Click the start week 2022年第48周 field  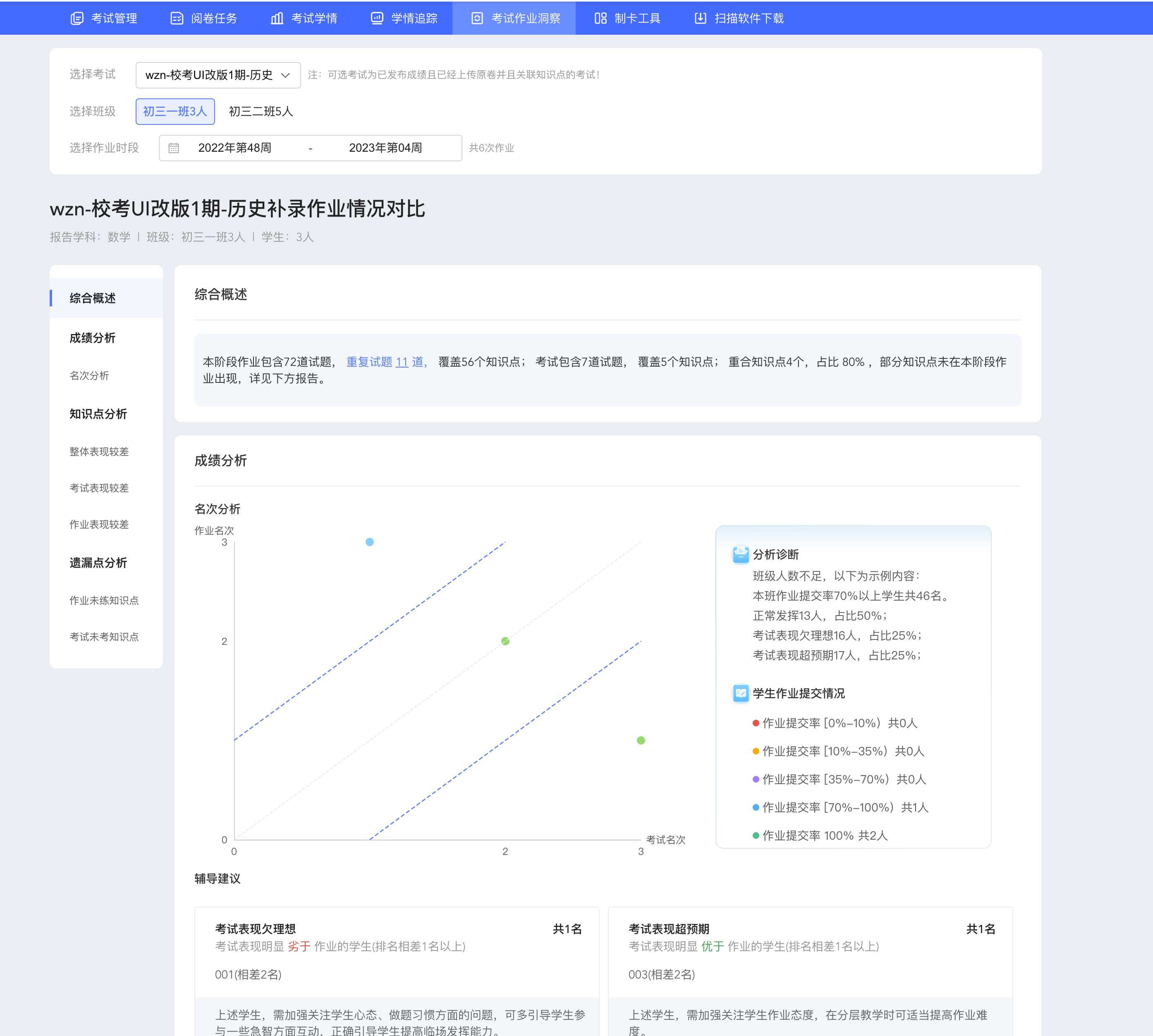[234, 148]
